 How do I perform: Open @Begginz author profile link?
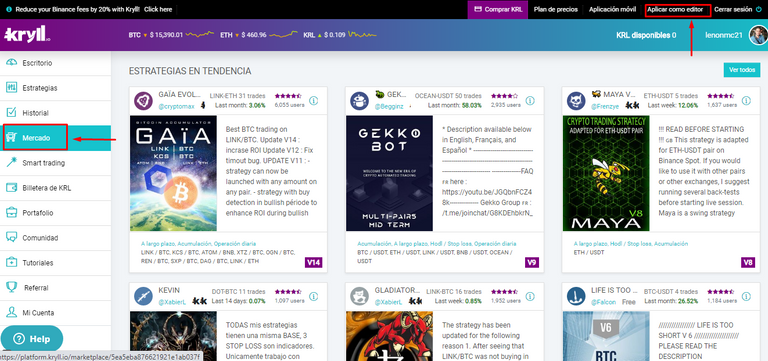pos(389,106)
